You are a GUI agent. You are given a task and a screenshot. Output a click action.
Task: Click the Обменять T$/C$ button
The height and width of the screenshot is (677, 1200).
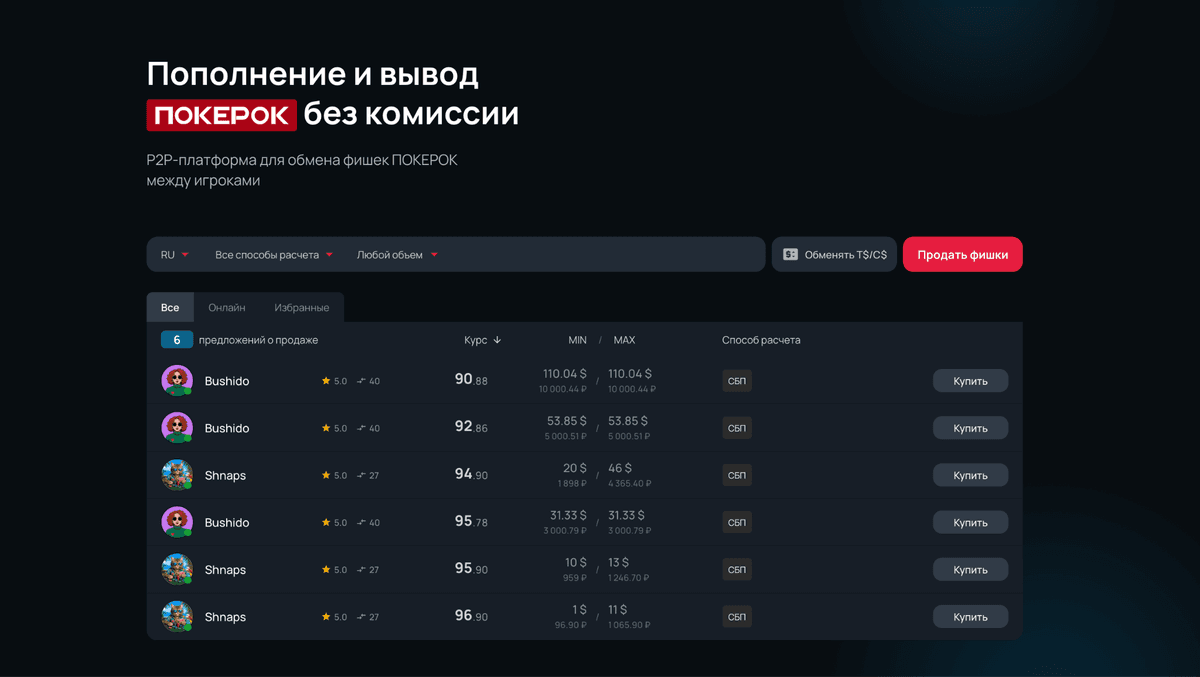tap(834, 255)
